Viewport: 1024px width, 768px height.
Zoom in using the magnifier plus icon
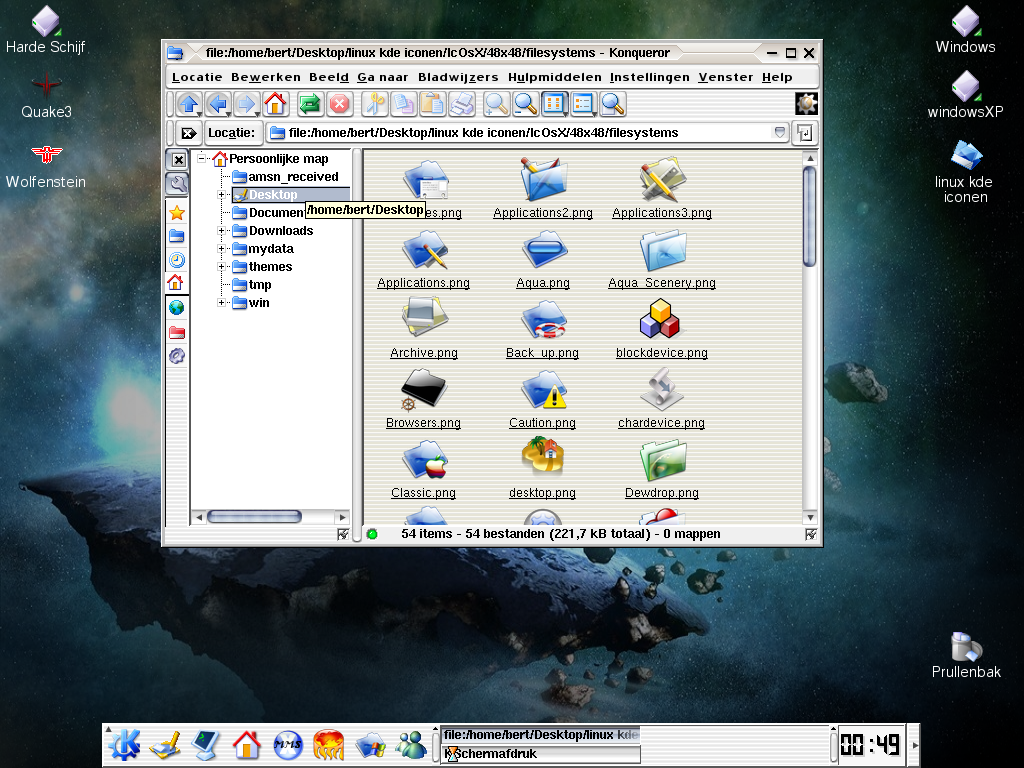[496, 104]
